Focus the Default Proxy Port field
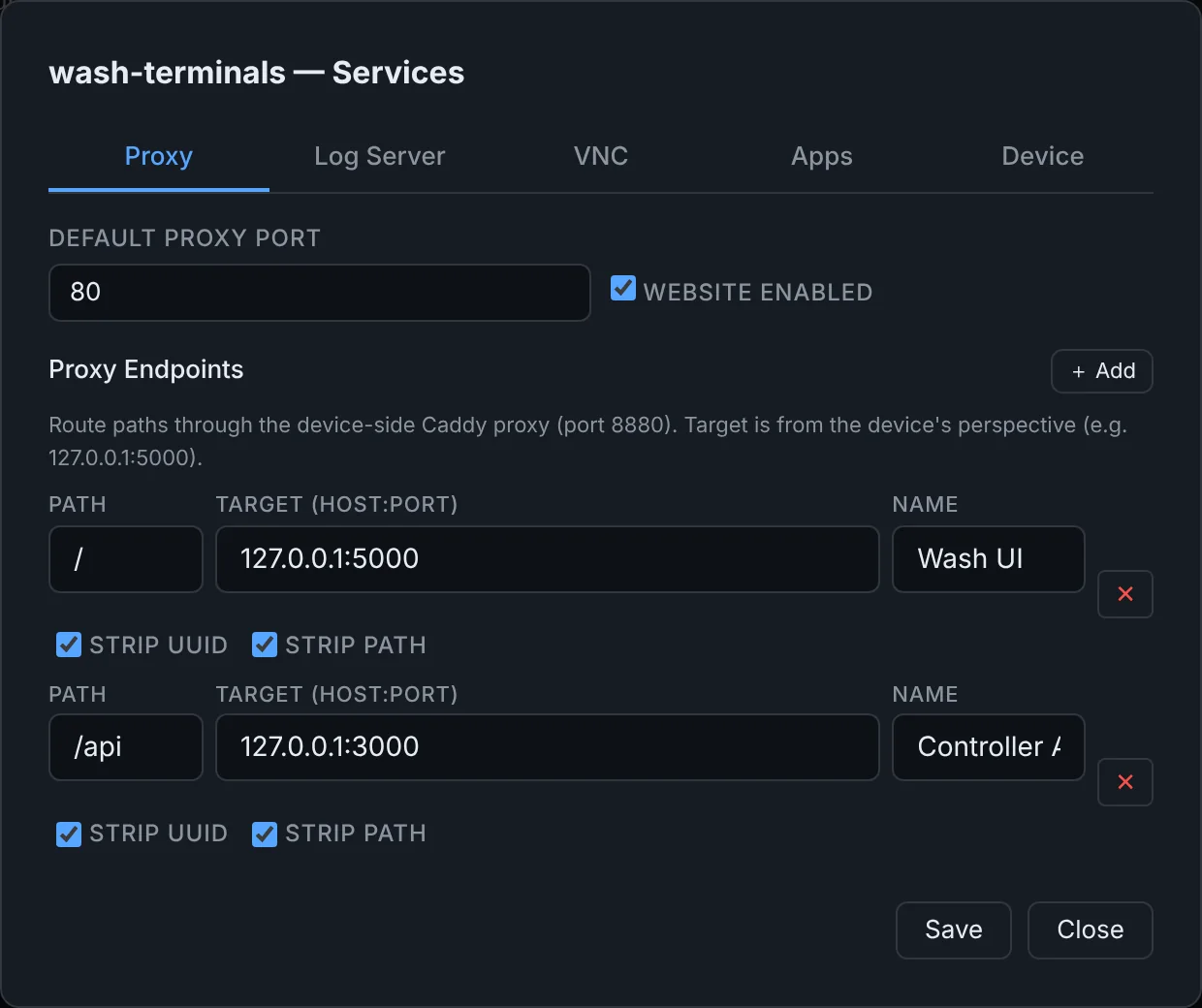1202x1008 pixels. [x=320, y=293]
